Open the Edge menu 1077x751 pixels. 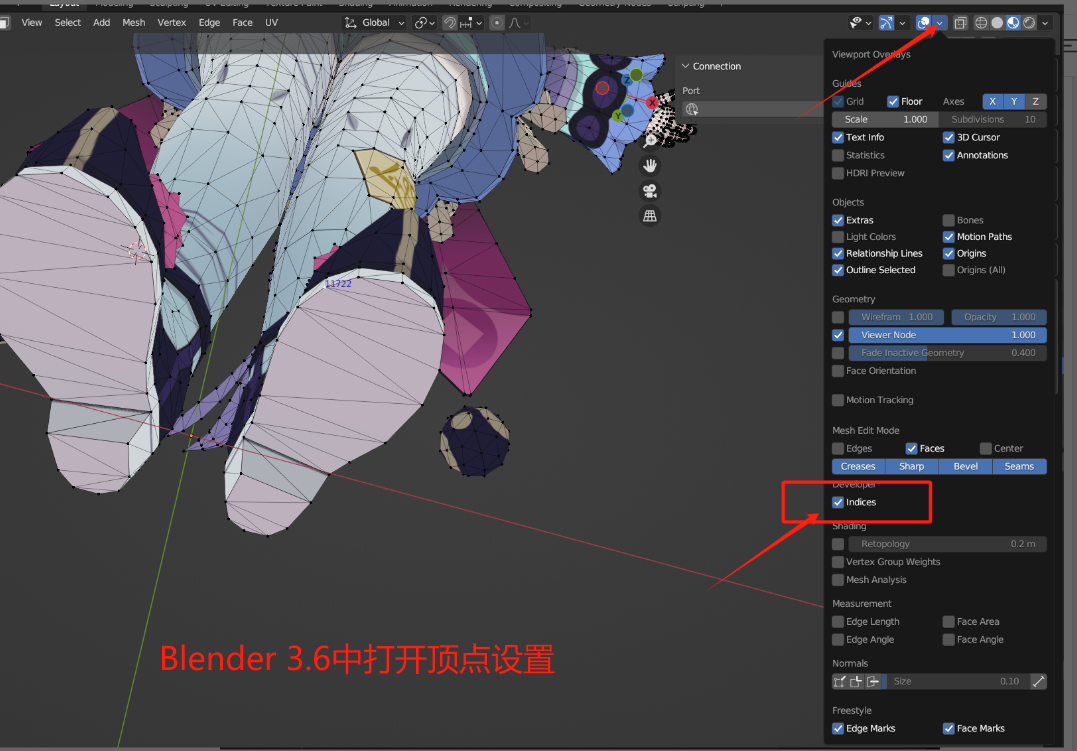[209, 23]
